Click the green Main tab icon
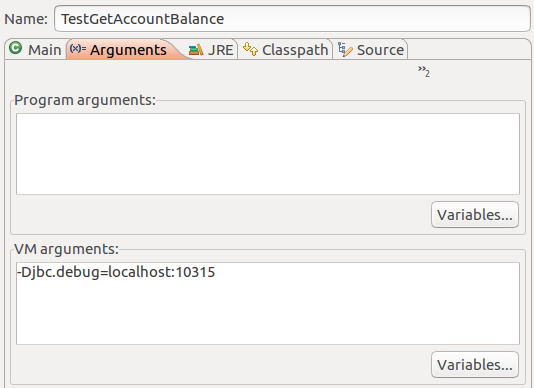 pyautogui.click(x=15, y=48)
